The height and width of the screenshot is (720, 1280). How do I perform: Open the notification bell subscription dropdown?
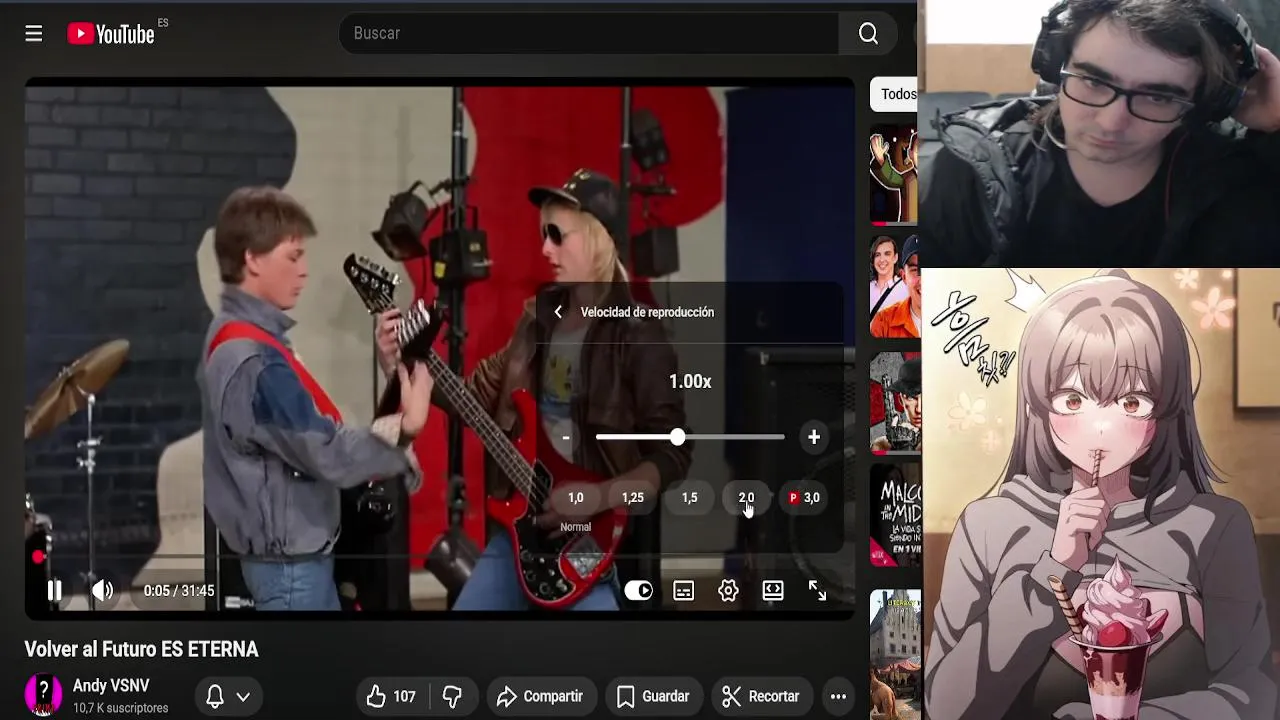click(227, 696)
